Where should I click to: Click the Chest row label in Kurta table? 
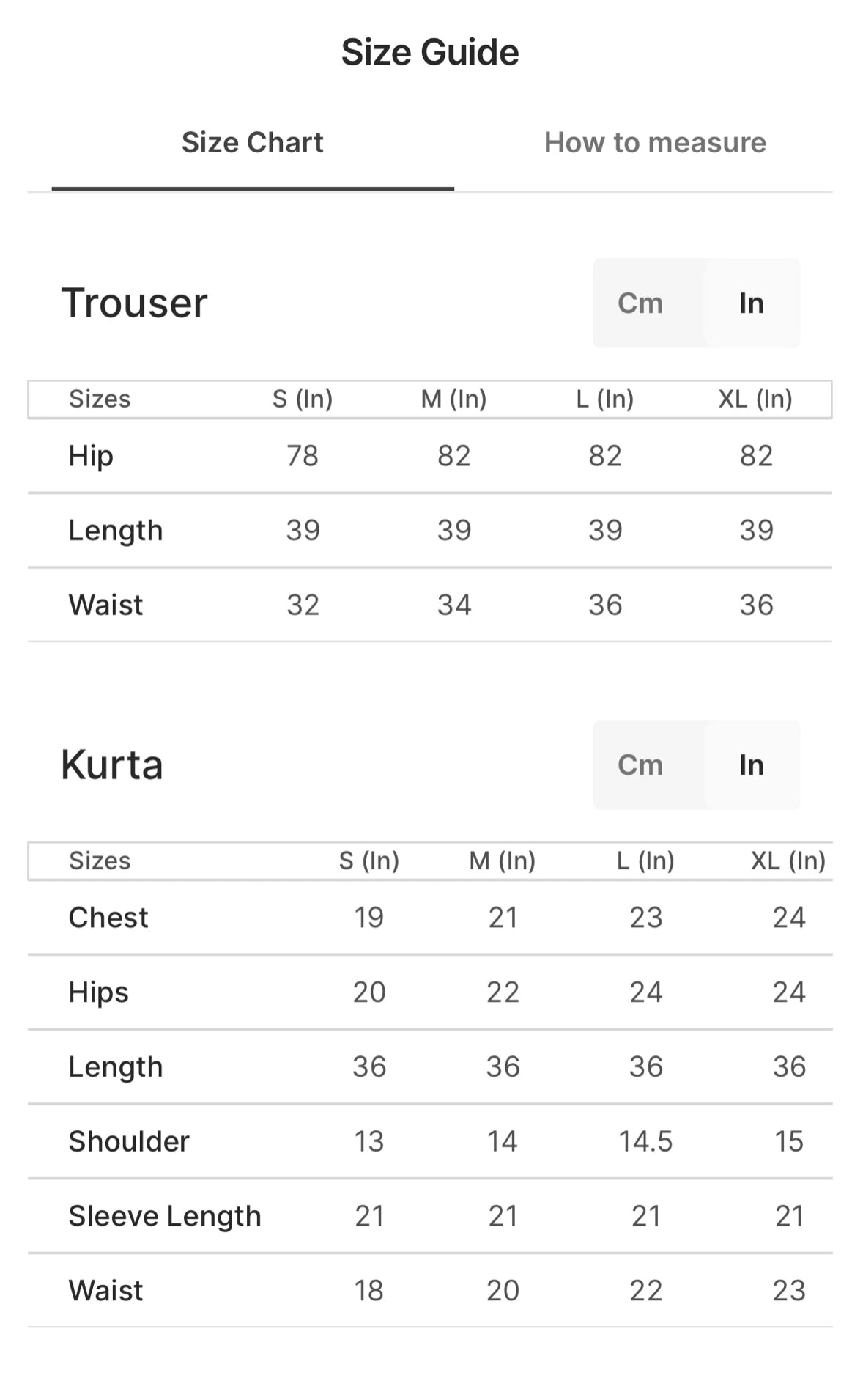pyautogui.click(x=108, y=918)
